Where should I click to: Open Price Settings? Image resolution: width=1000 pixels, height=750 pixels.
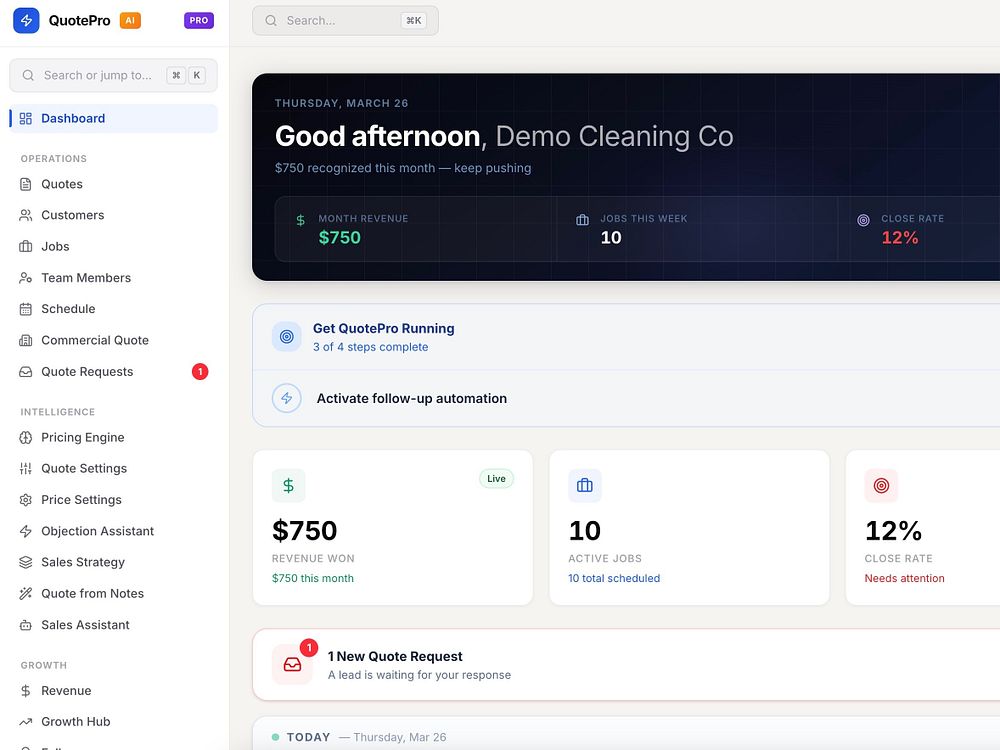[114, 500]
